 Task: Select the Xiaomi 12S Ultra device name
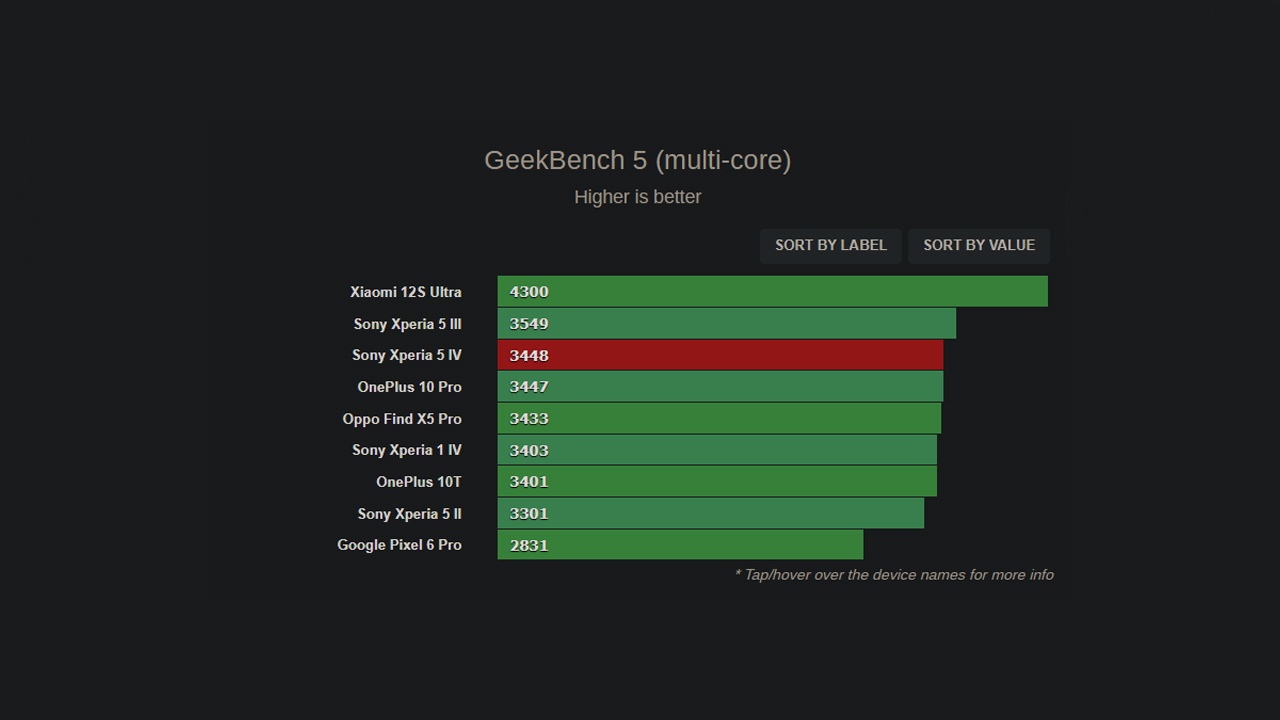coord(406,292)
